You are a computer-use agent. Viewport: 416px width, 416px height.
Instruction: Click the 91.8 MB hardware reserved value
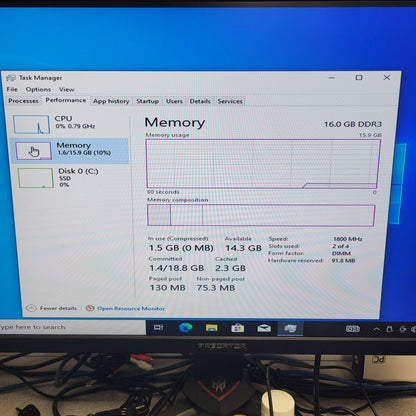[343, 261]
